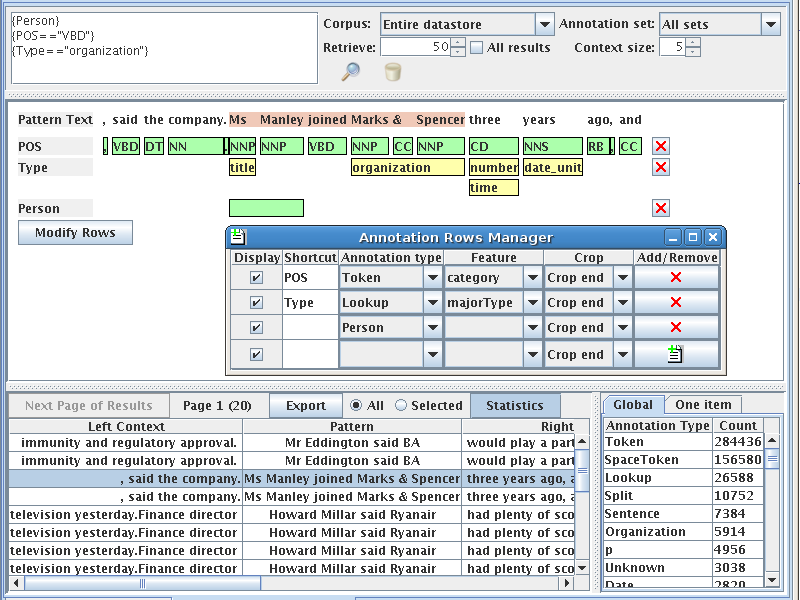
Task: Open the Annotation set dropdown
Action: click(x=771, y=24)
